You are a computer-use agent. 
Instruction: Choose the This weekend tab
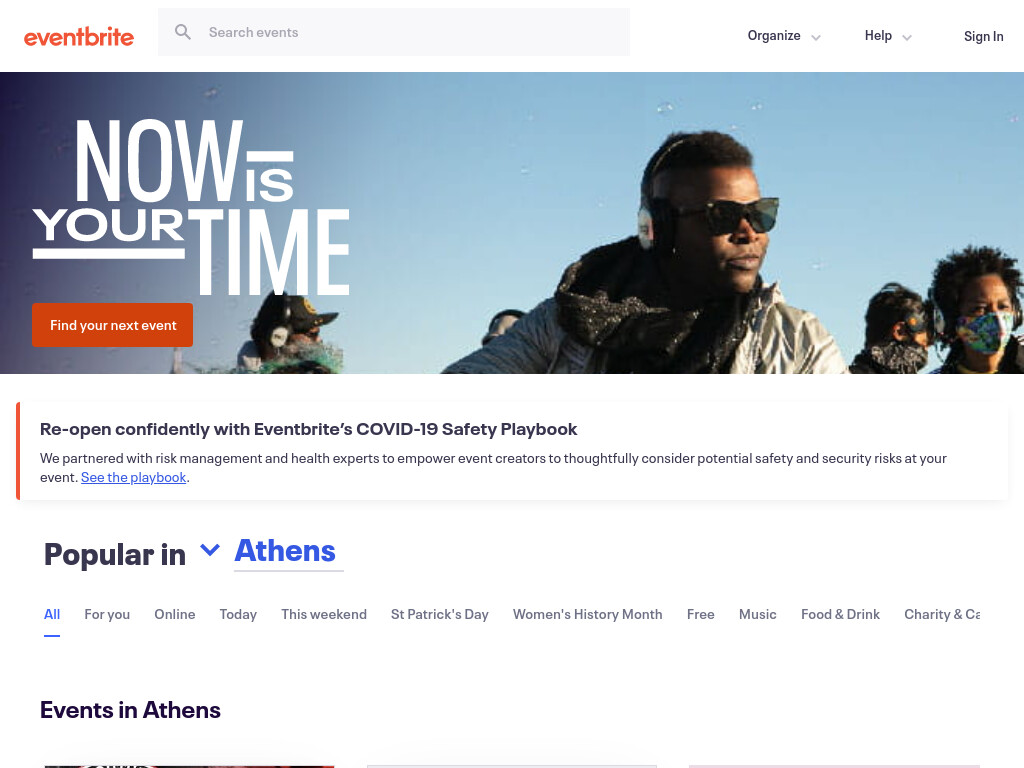click(324, 615)
